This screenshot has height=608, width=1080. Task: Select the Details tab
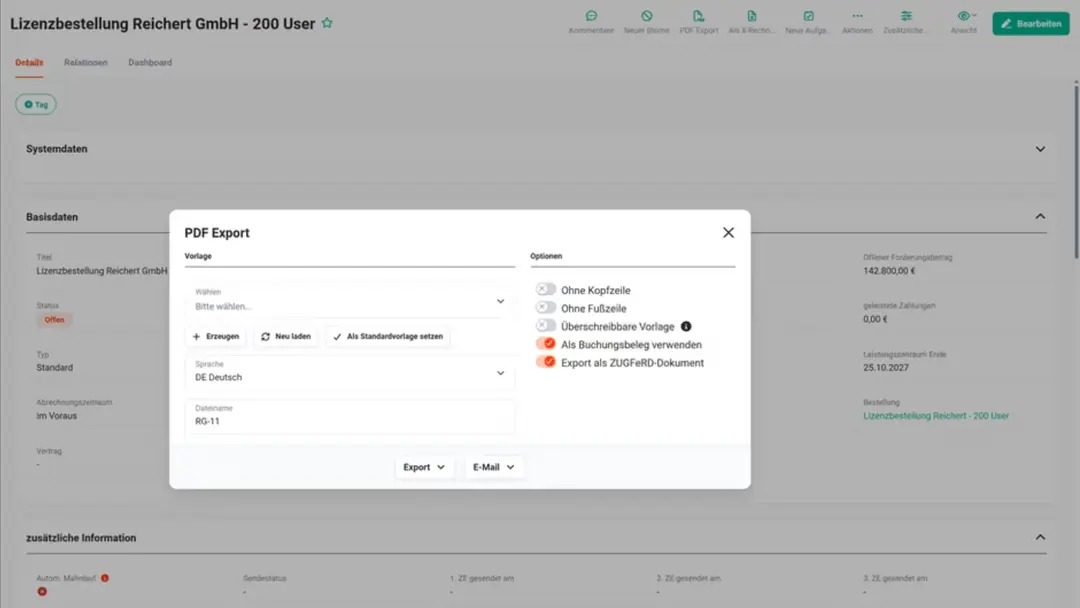(29, 63)
